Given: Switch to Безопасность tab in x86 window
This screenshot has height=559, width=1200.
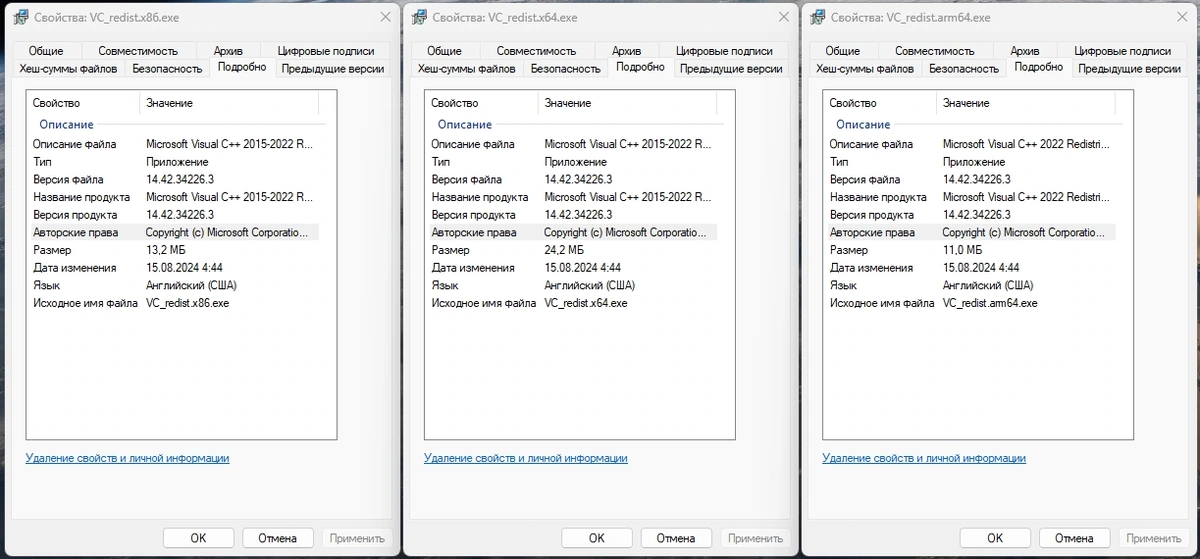Looking at the screenshot, I should coord(167,68).
